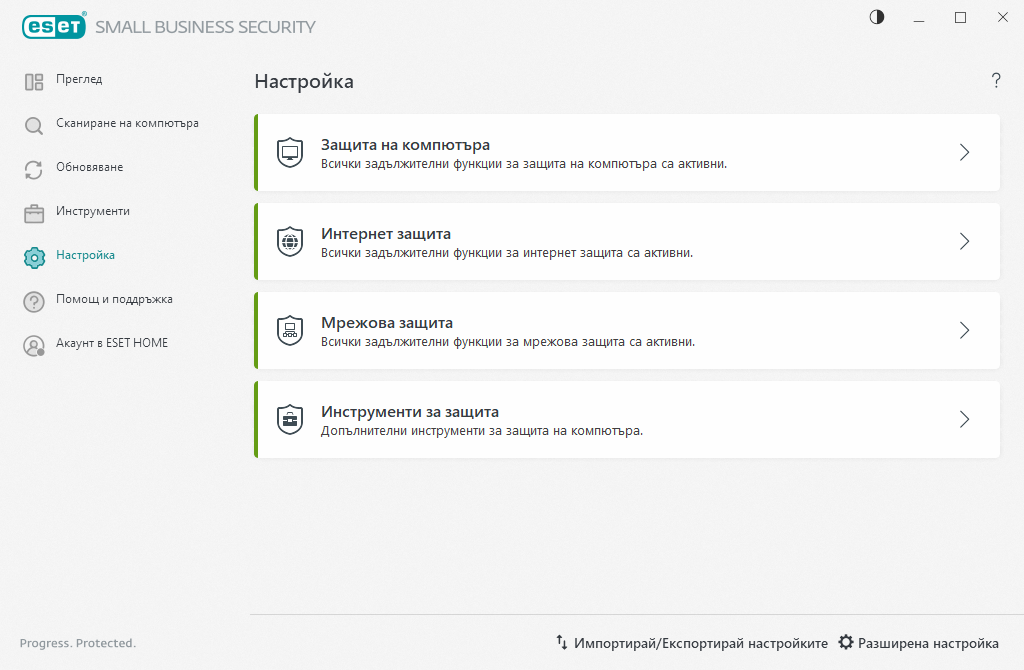Viewport: 1024px width, 670px height.
Task: Open Разширена настройка link
Action: pyautogui.click(x=928, y=643)
